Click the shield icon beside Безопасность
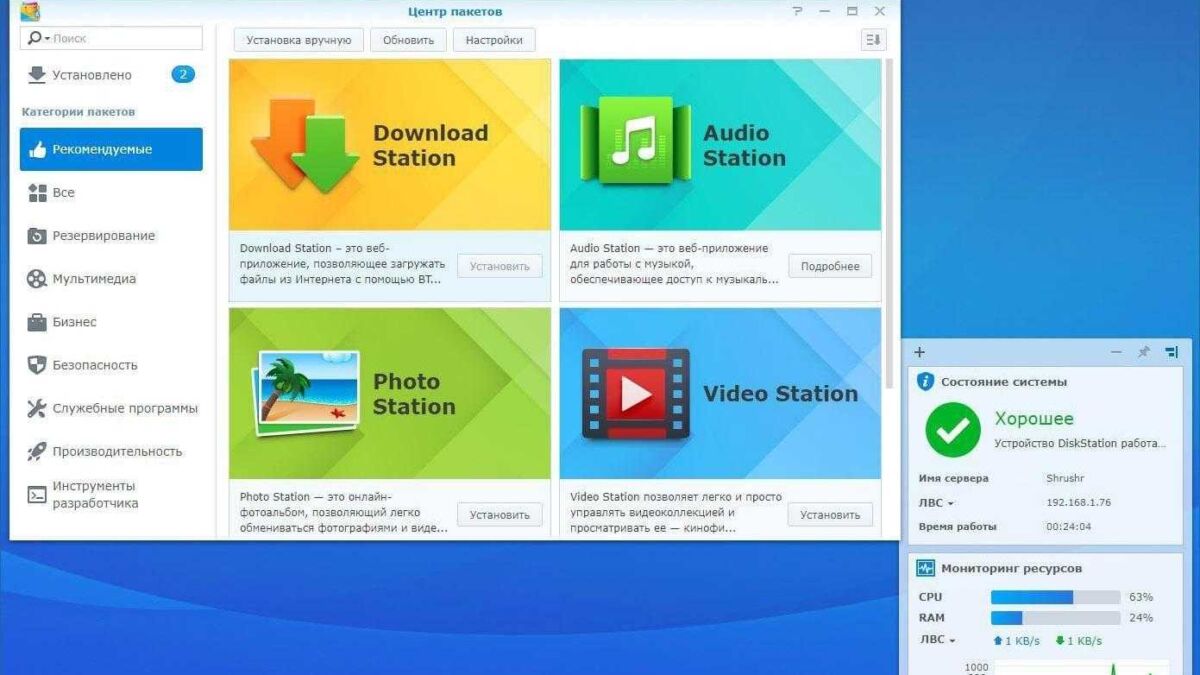Viewport: 1200px width, 675px height. pyautogui.click(x=37, y=365)
